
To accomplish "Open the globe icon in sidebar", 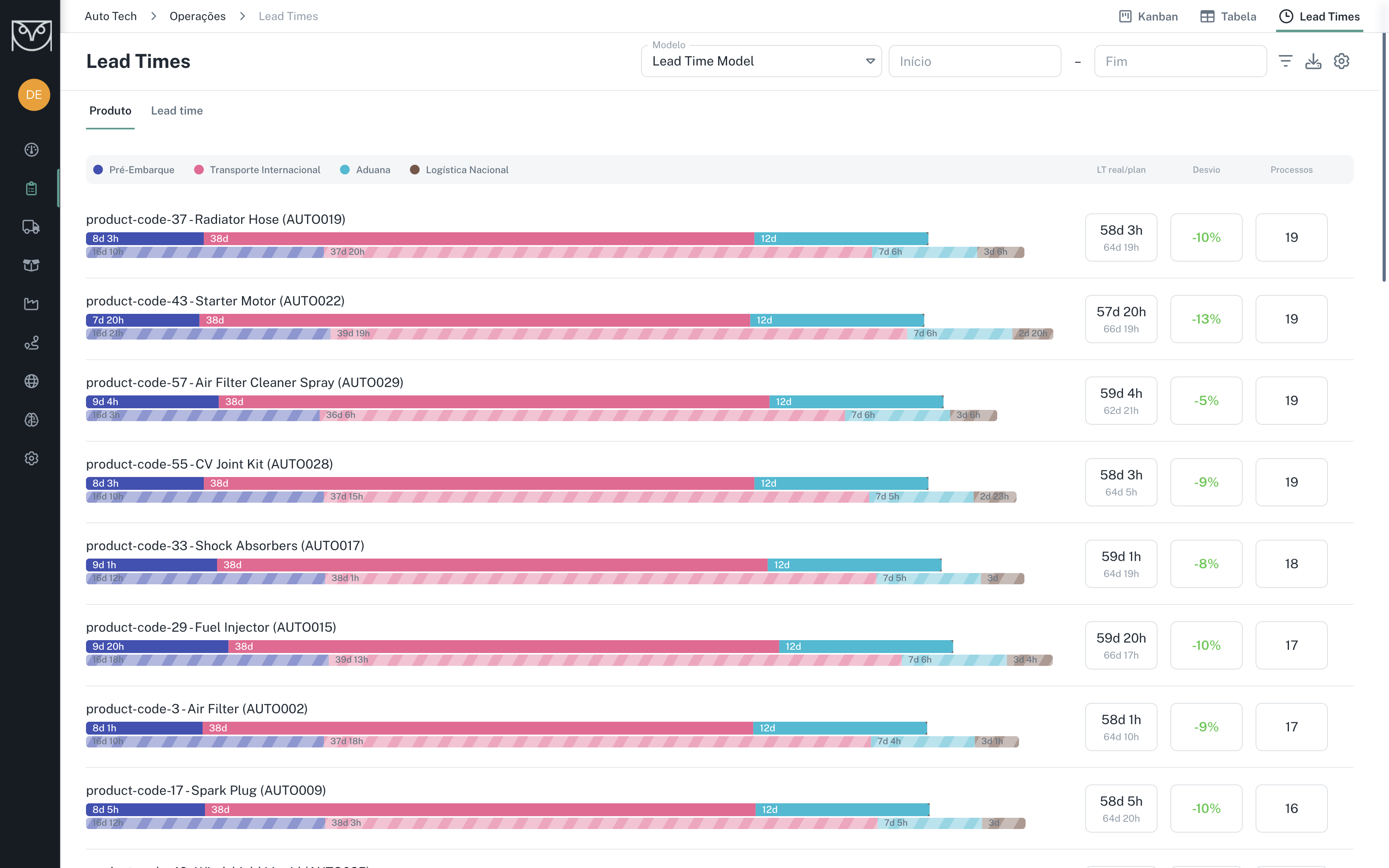I will (32, 381).
